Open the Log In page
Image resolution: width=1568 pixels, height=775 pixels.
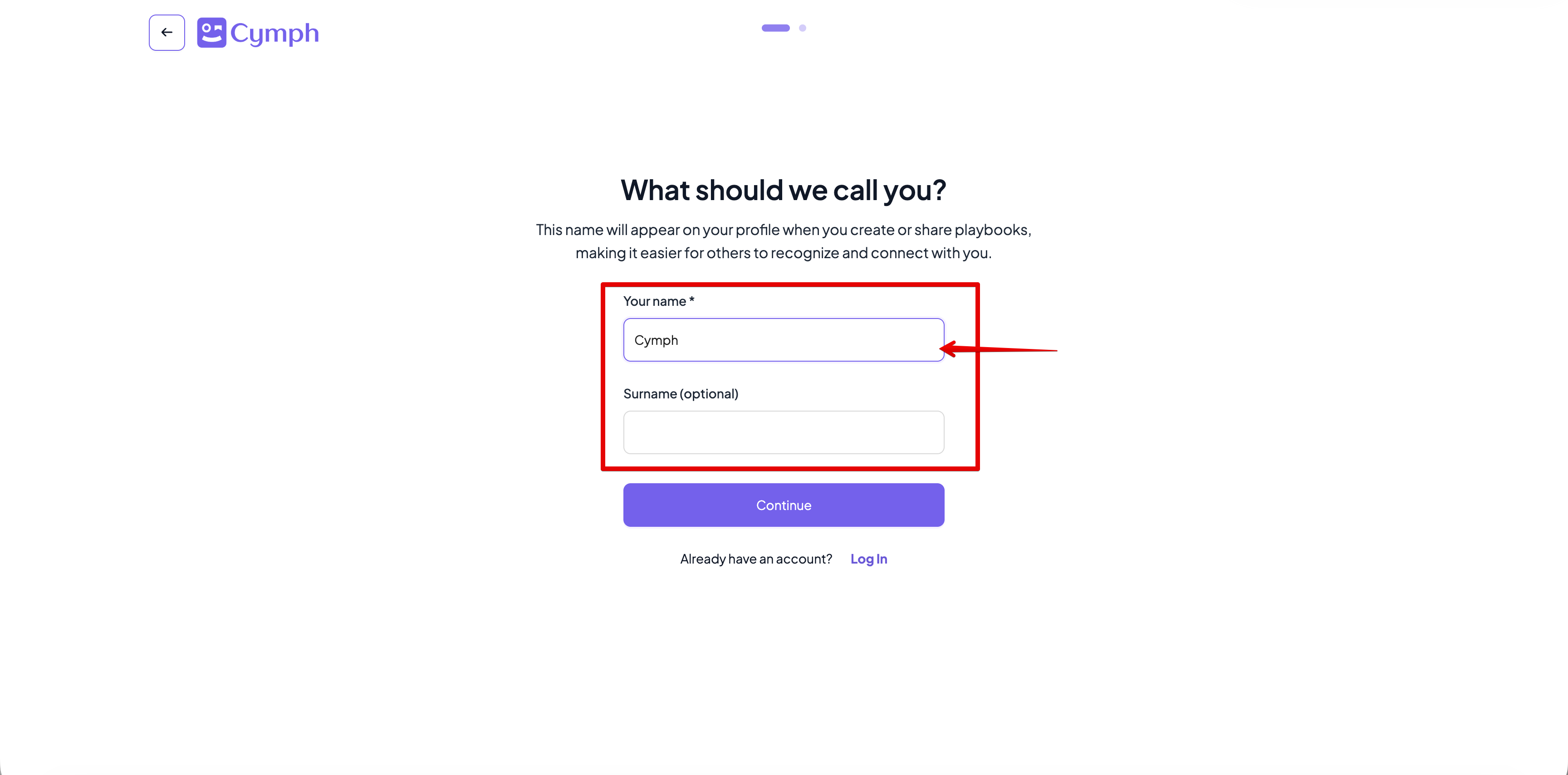pyautogui.click(x=868, y=559)
